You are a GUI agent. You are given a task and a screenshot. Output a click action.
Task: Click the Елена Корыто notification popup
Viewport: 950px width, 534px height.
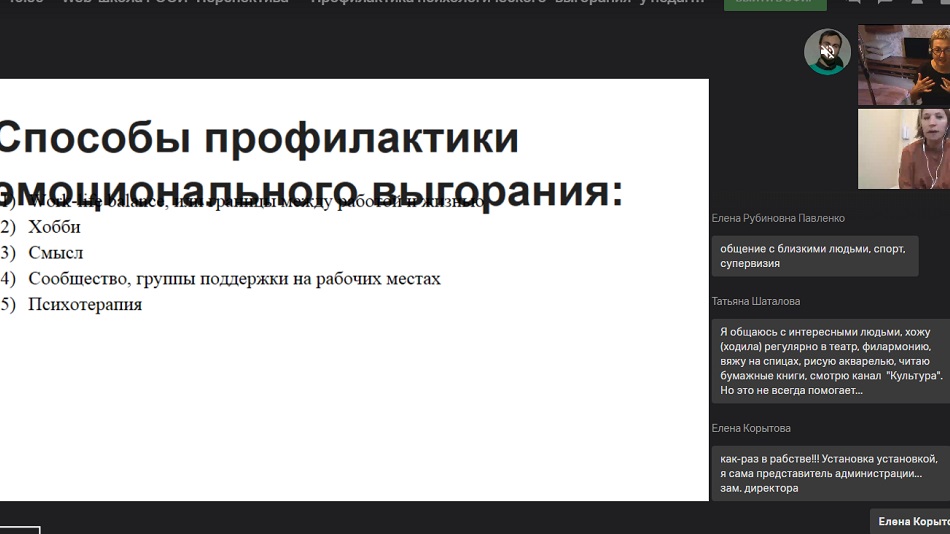910,521
